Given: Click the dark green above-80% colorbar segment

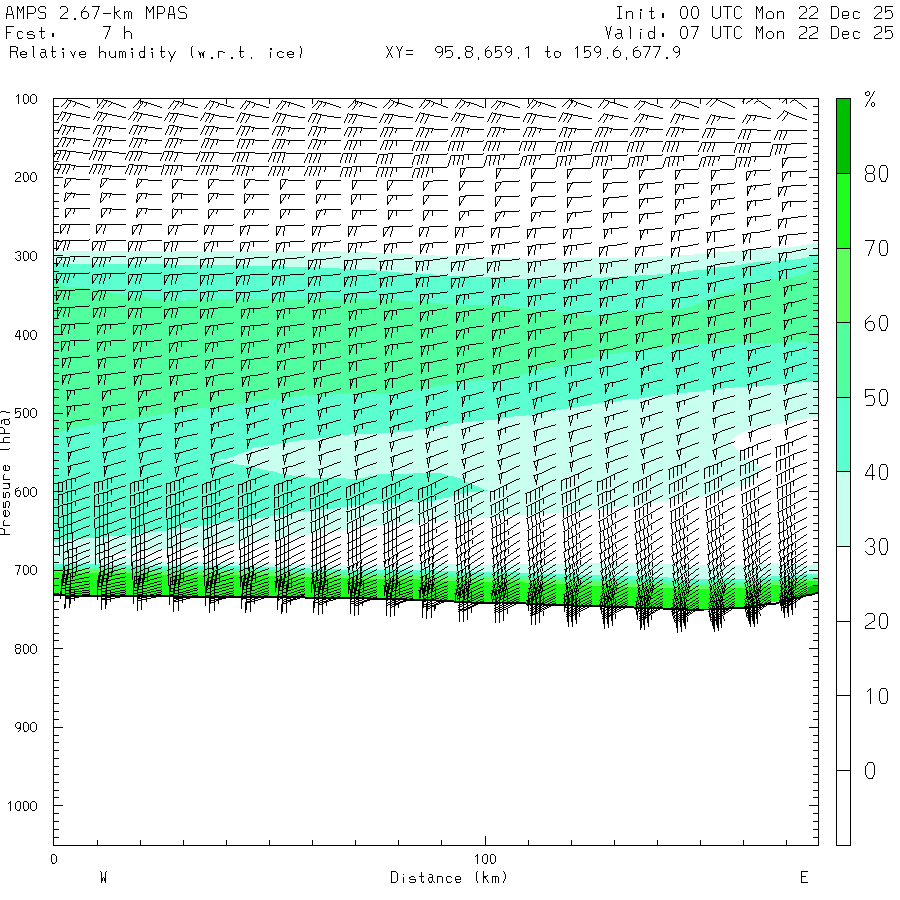Looking at the screenshot, I should click(843, 136).
